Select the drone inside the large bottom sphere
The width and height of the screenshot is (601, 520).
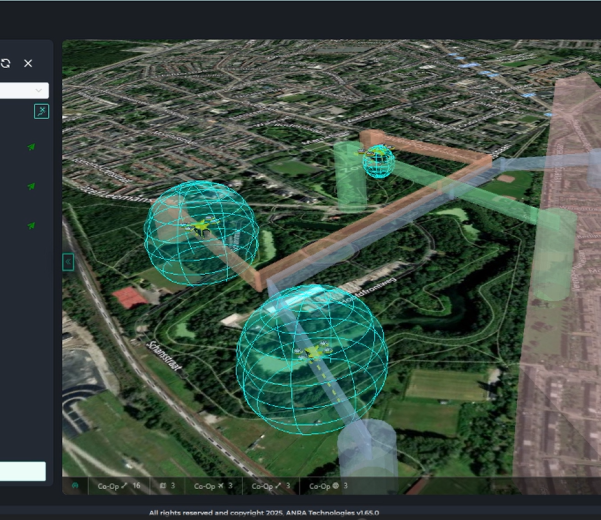pyautogui.click(x=315, y=352)
